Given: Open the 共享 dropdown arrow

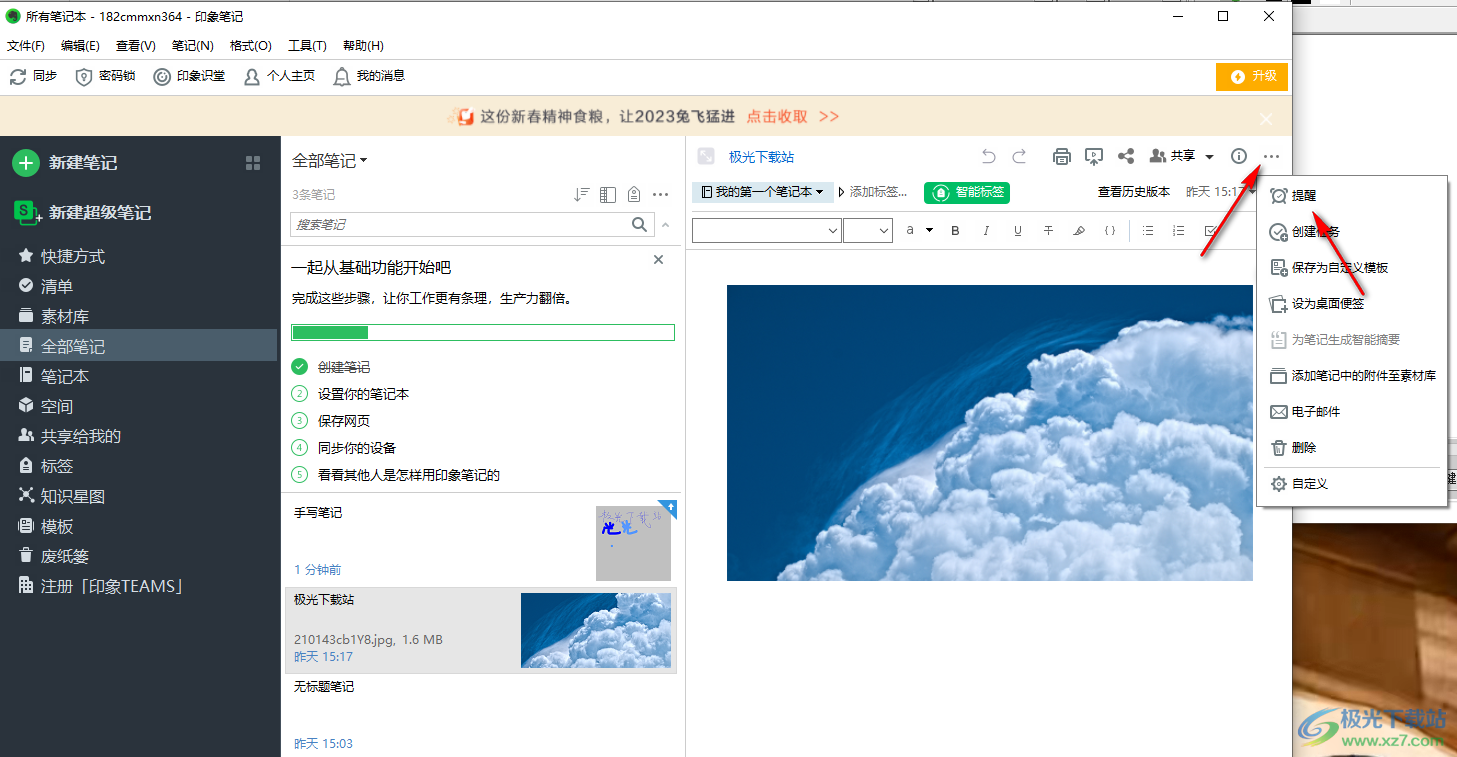Looking at the screenshot, I should [x=1209, y=157].
